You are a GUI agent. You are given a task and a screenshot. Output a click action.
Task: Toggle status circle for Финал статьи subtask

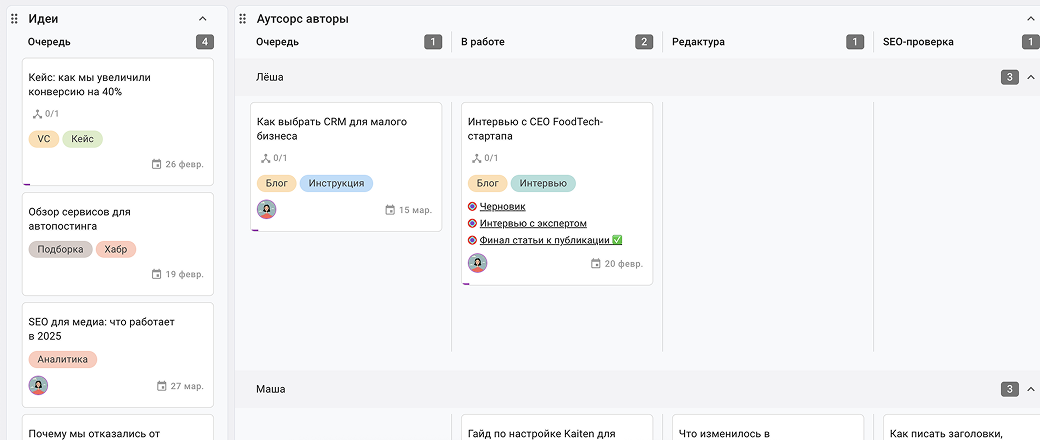[x=472, y=240]
